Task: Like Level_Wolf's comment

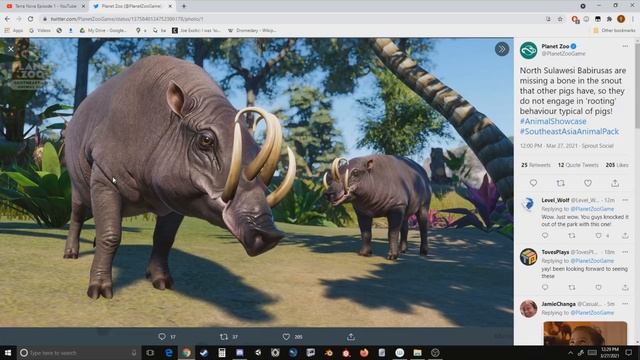Action: (x=598, y=236)
